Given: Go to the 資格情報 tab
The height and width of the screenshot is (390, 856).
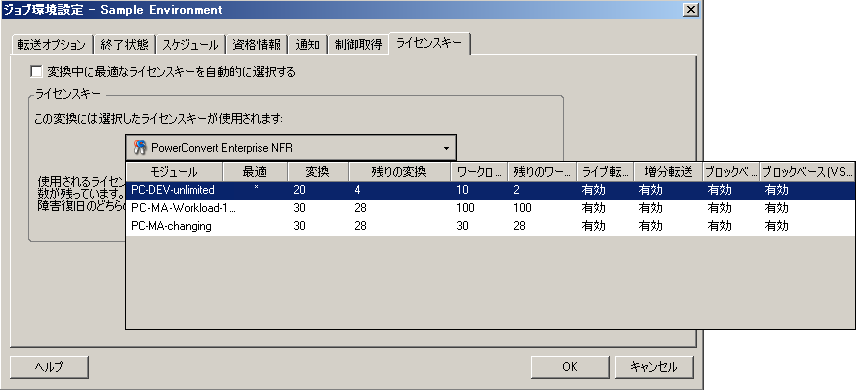Looking at the screenshot, I should tap(257, 45).
